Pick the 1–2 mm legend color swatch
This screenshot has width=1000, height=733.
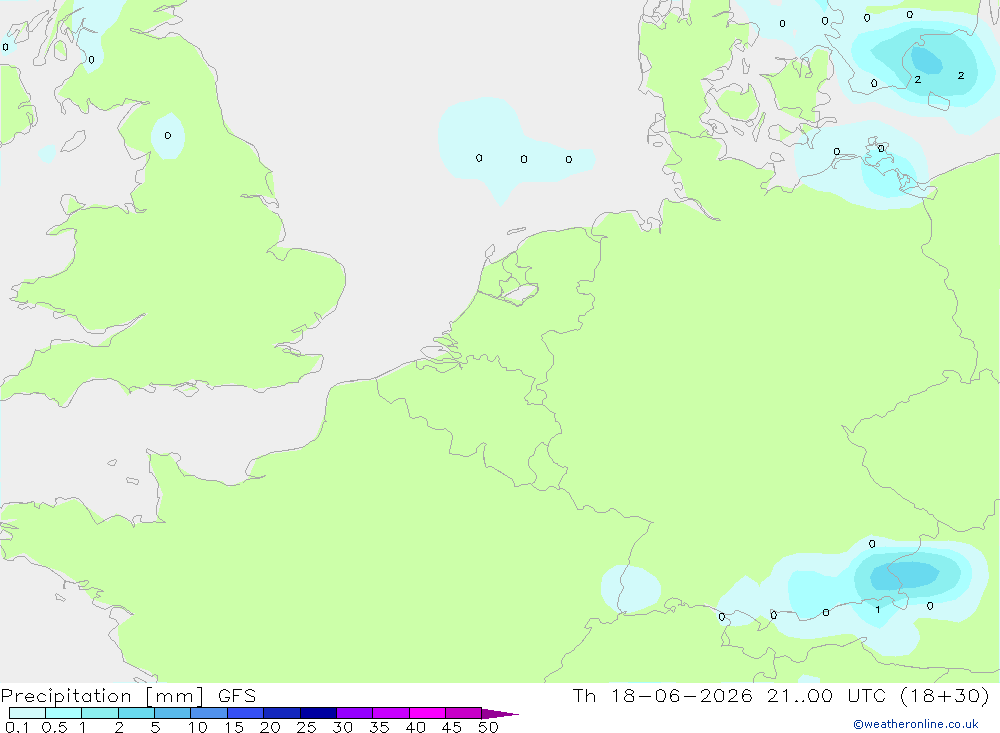100,713
